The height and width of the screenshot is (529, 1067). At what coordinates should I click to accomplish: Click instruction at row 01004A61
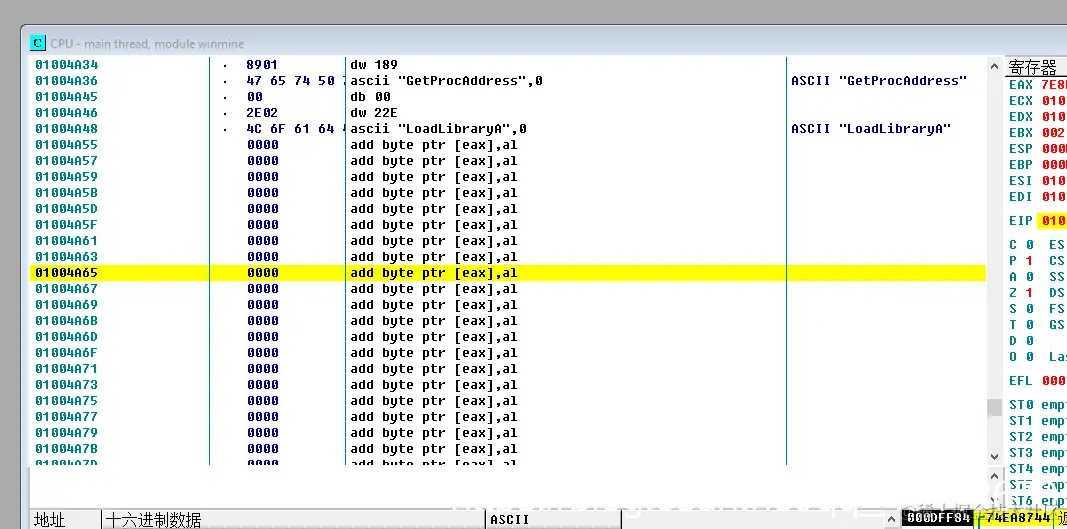point(433,241)
